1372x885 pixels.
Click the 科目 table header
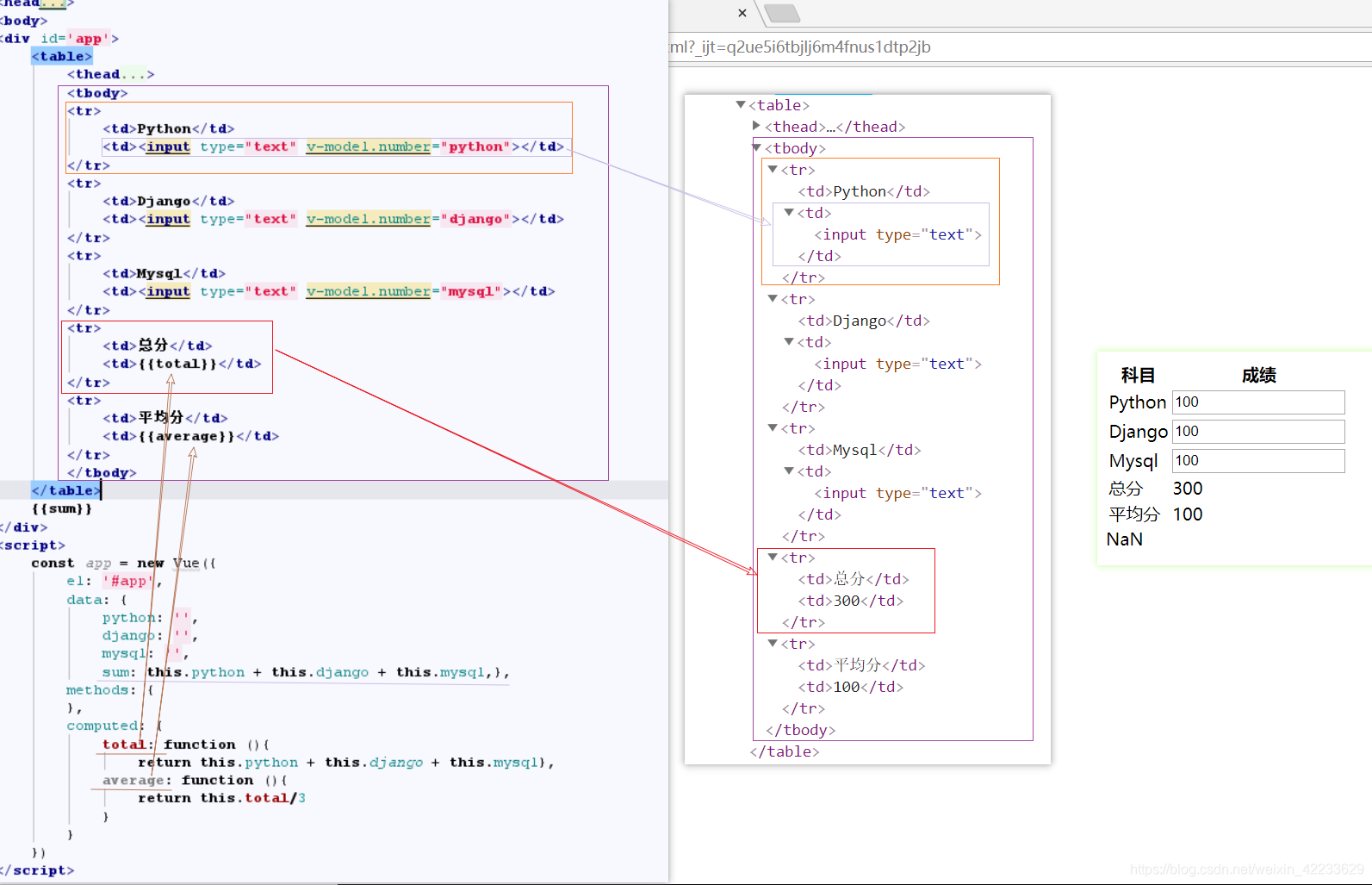pyautogui.click(x=1138, y=375)
